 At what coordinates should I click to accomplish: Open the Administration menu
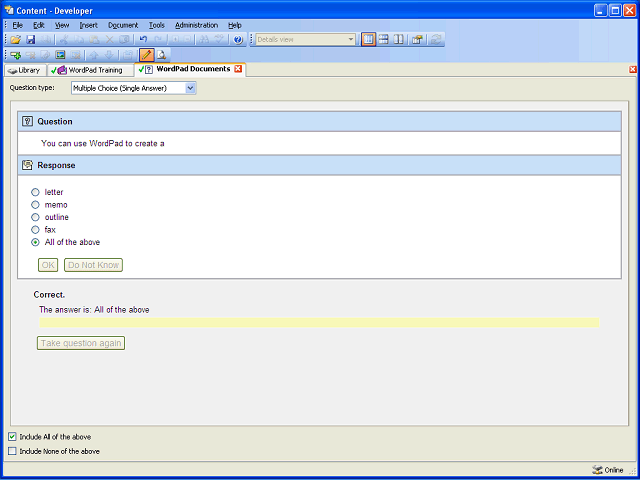(x=196, y=25)
